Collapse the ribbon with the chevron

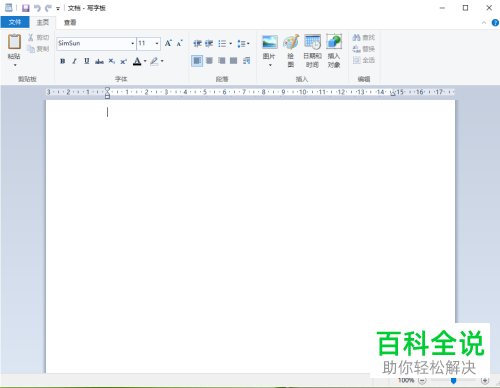(484, 23)
